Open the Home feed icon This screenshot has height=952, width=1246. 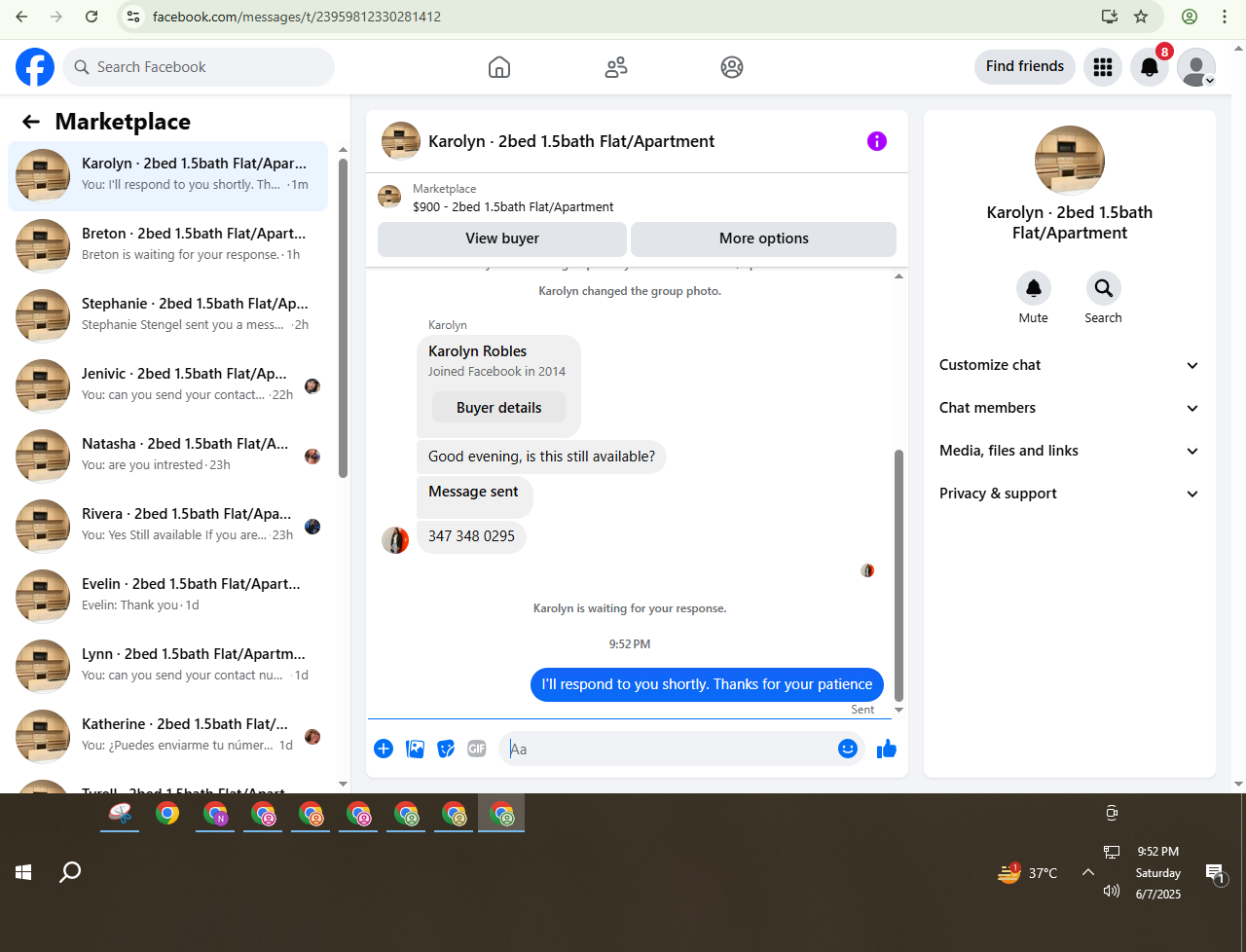[499, 67]
